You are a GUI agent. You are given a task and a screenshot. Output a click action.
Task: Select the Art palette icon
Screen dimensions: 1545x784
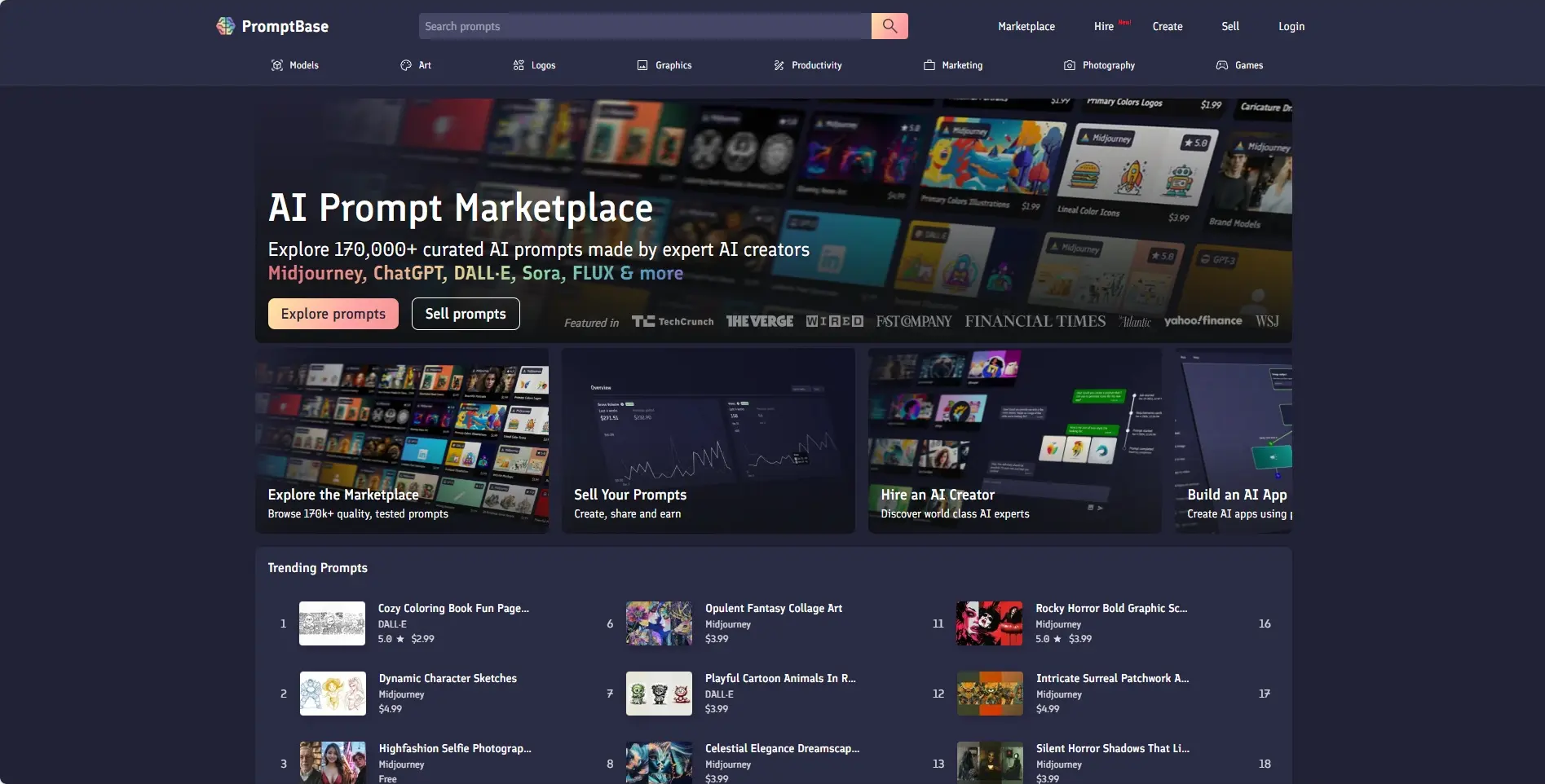click(x=406, y=65)
